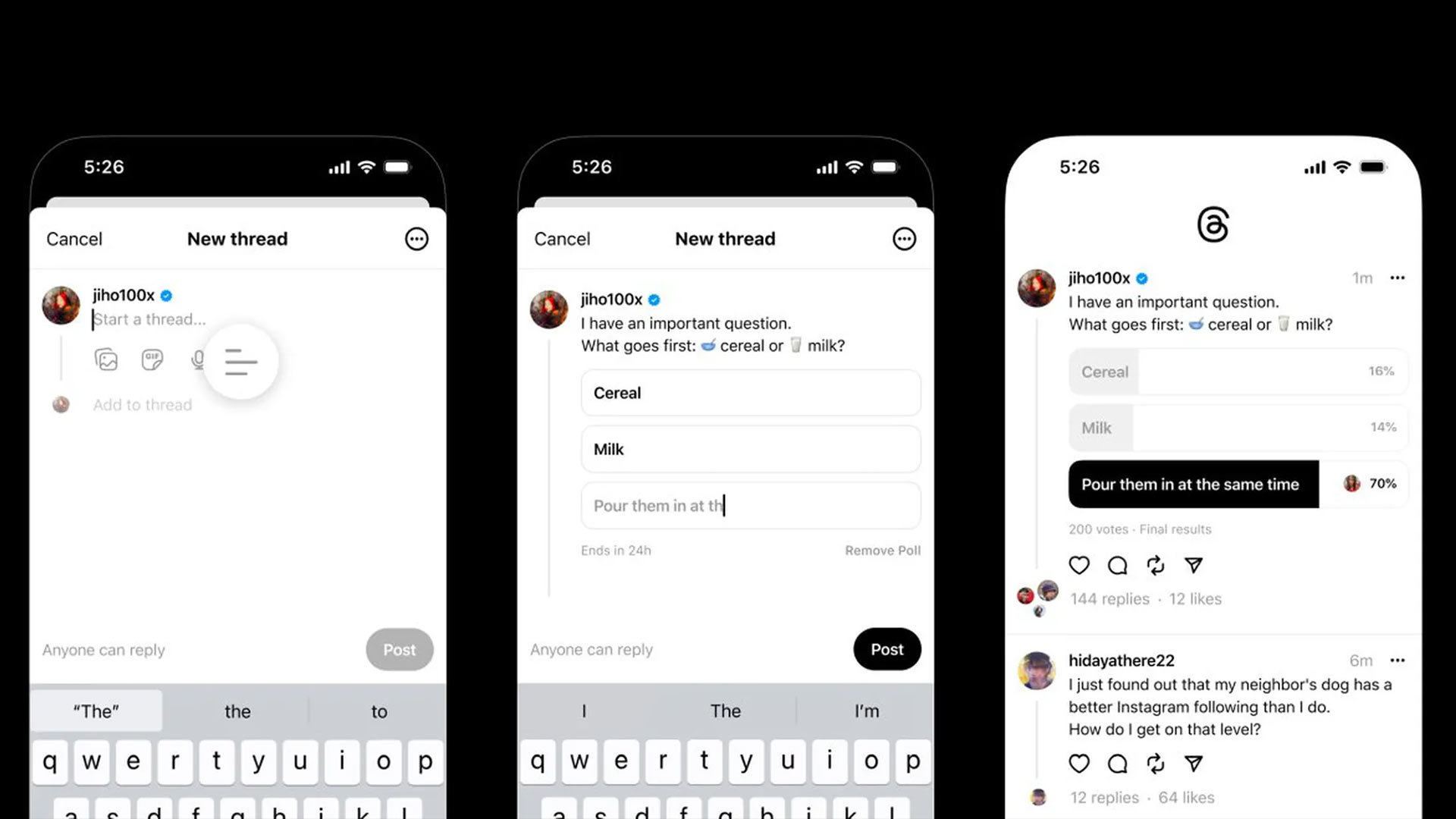Tap reply count 144 replies link
The height and width of the screenshot is (819, 1456).
[x=1109, y=598]
